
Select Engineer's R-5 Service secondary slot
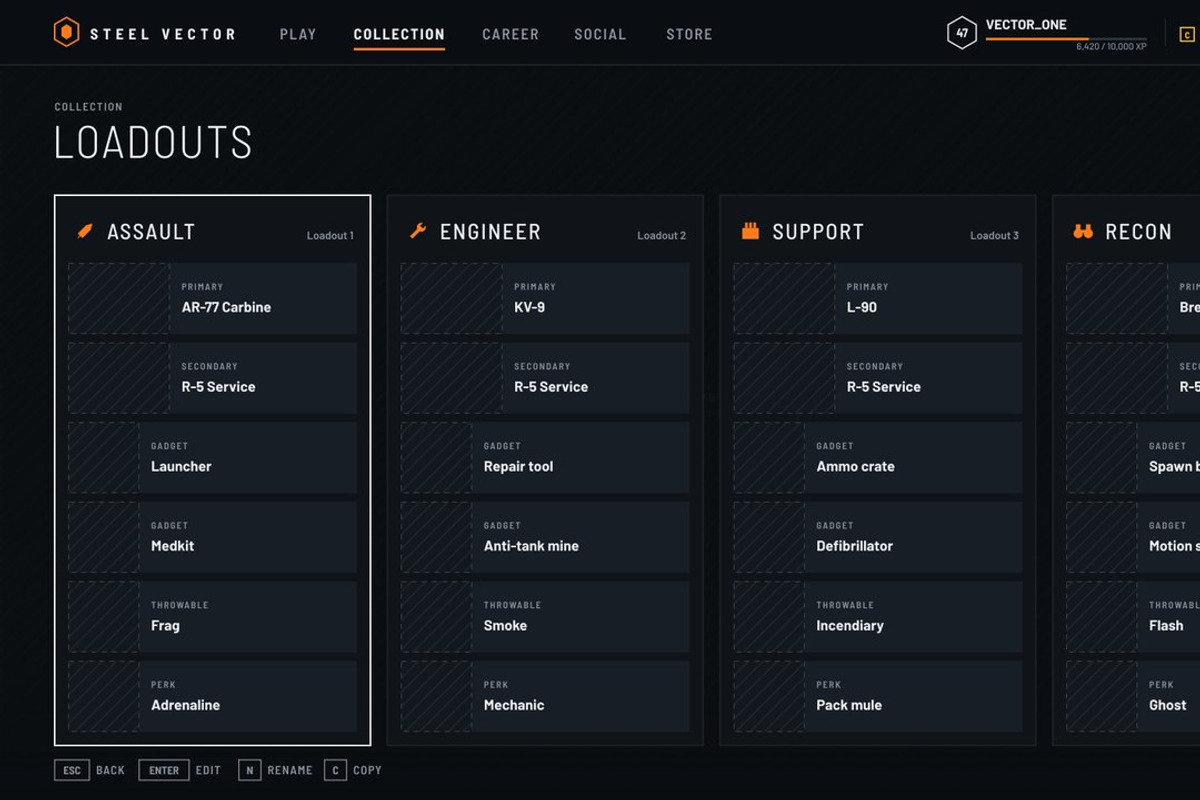545,378
